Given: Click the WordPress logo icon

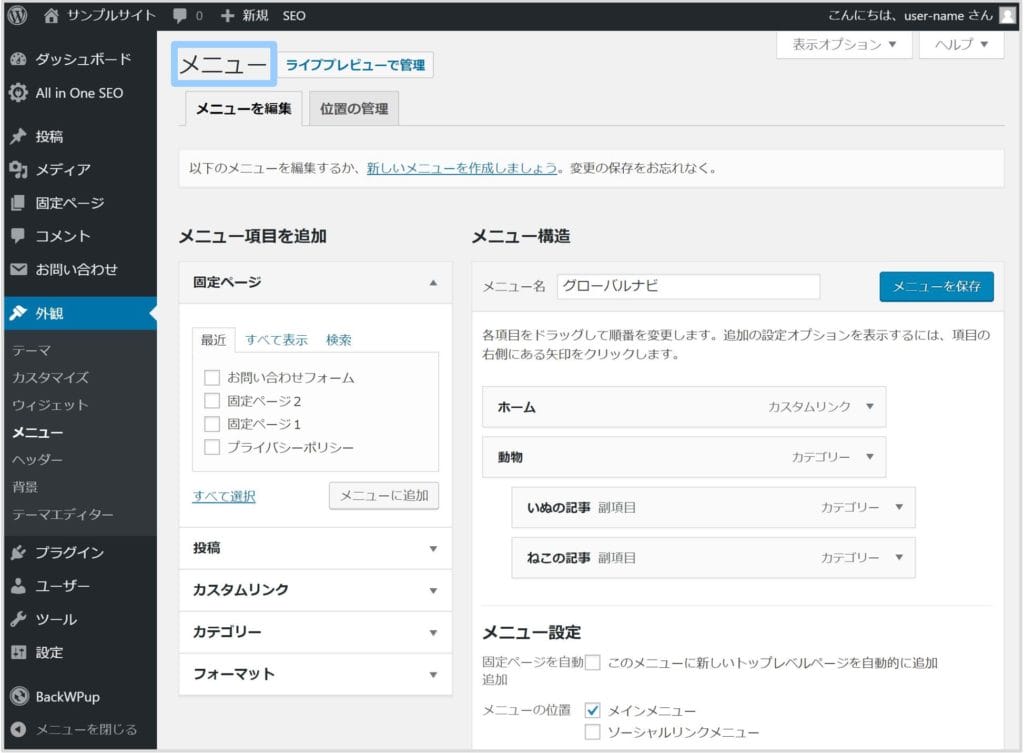Looking at the screenshot, I should [18, 16].
